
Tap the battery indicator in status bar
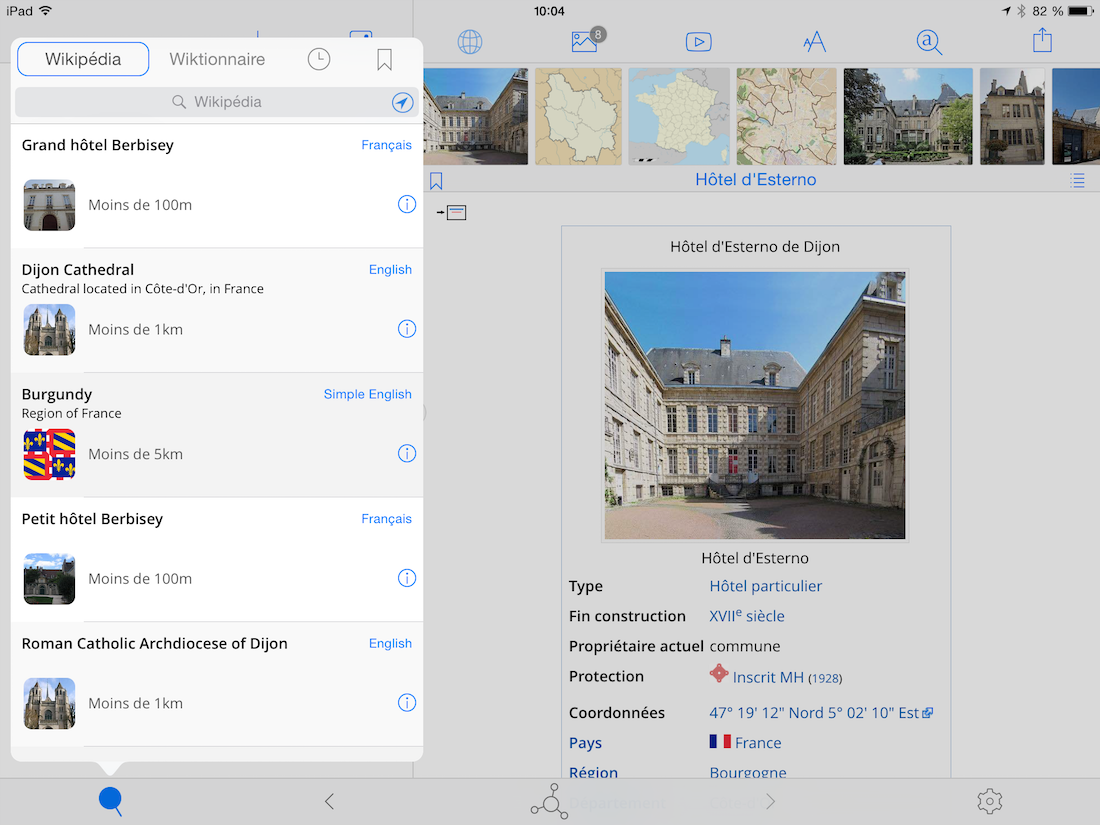(x=1080, y=11)
